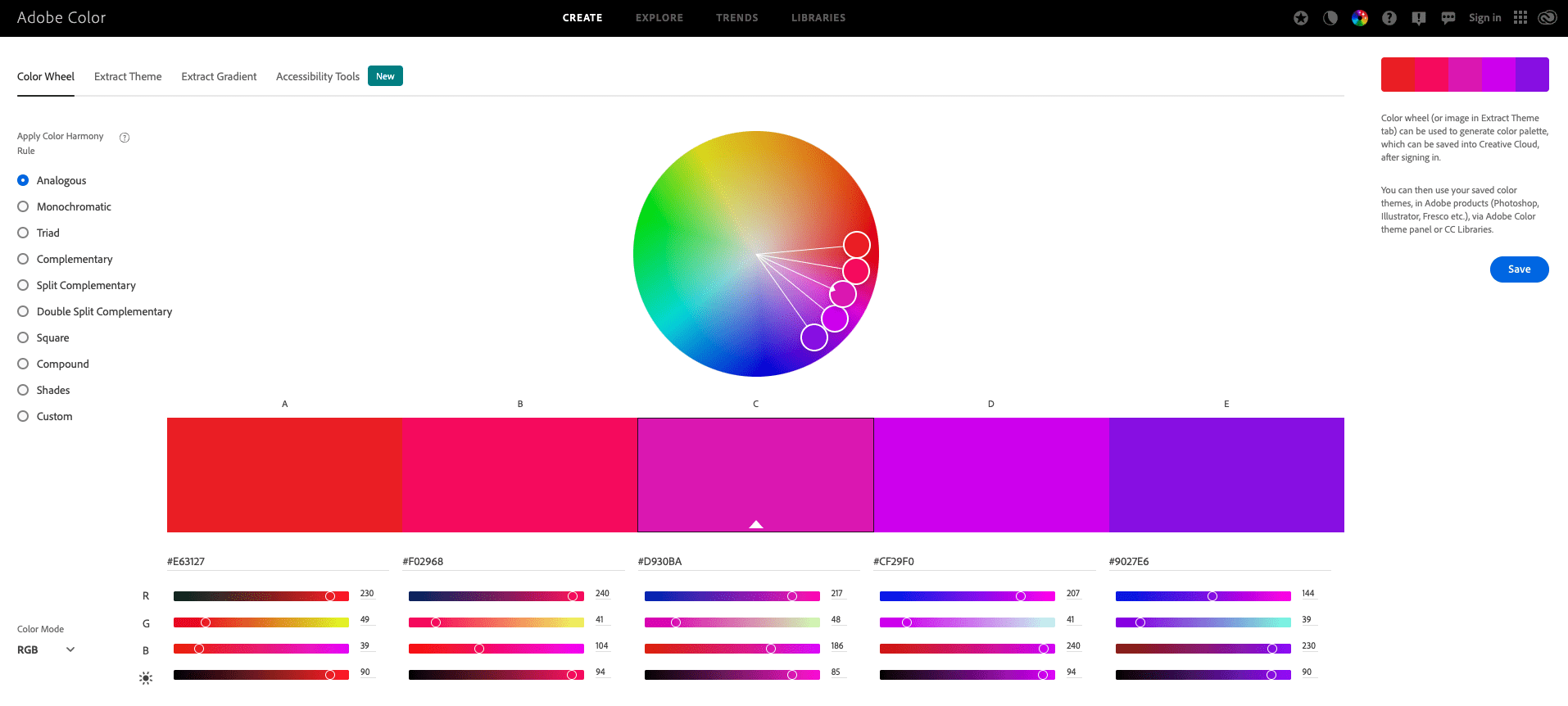Click the rainbow color wheel icon in header
1568x706 pixels.
pos(1360,18)
